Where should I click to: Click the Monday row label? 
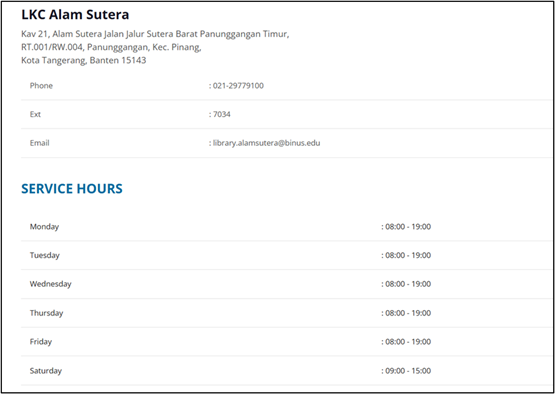click(x=44, y=227)
